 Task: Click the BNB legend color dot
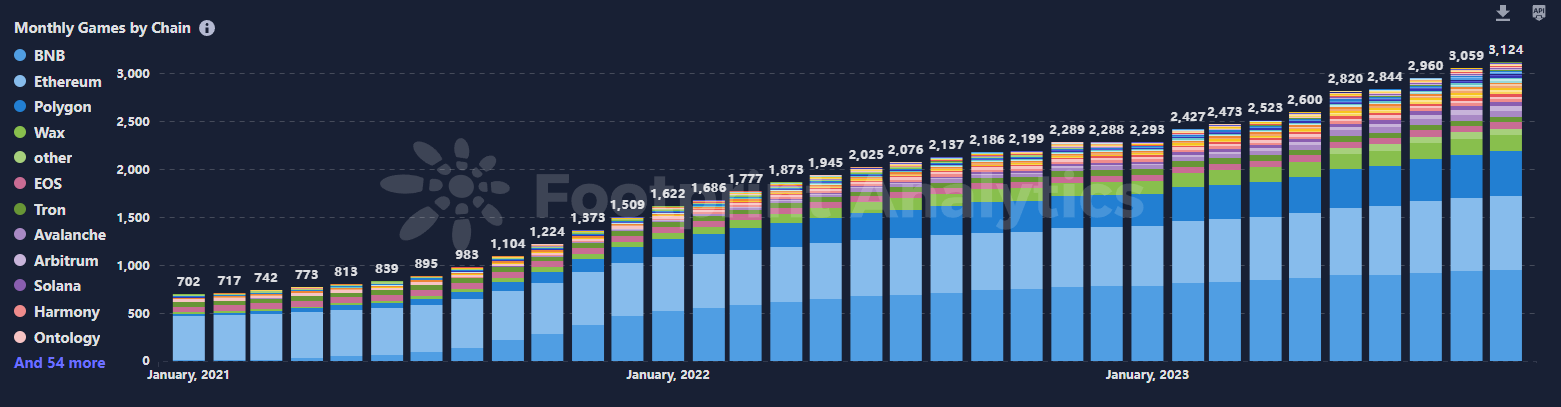(x=20, y=56)
